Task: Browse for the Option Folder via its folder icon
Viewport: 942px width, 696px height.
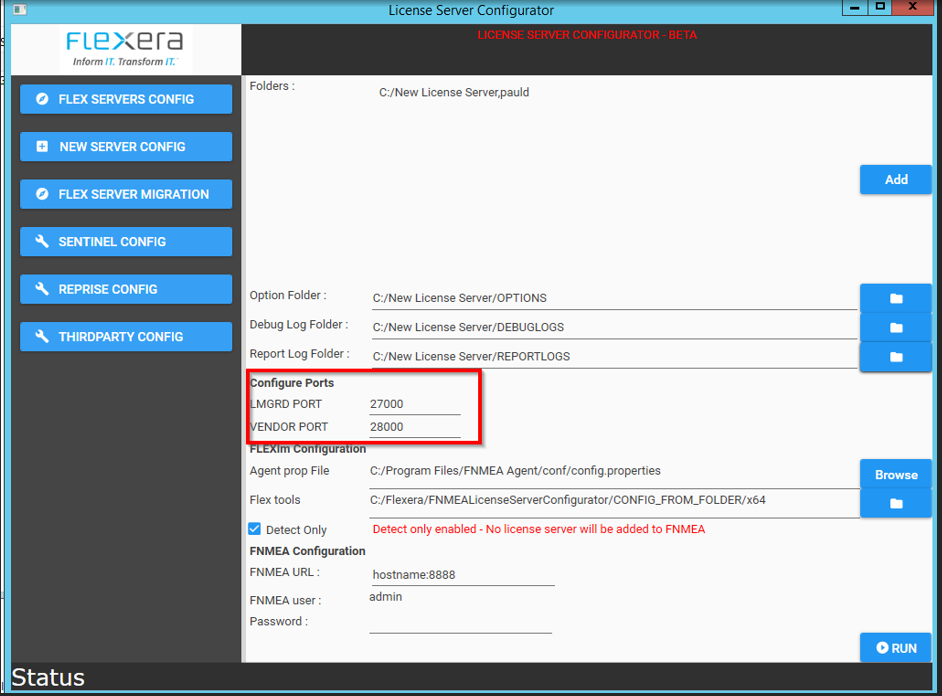Action: (x=896, y=298)
